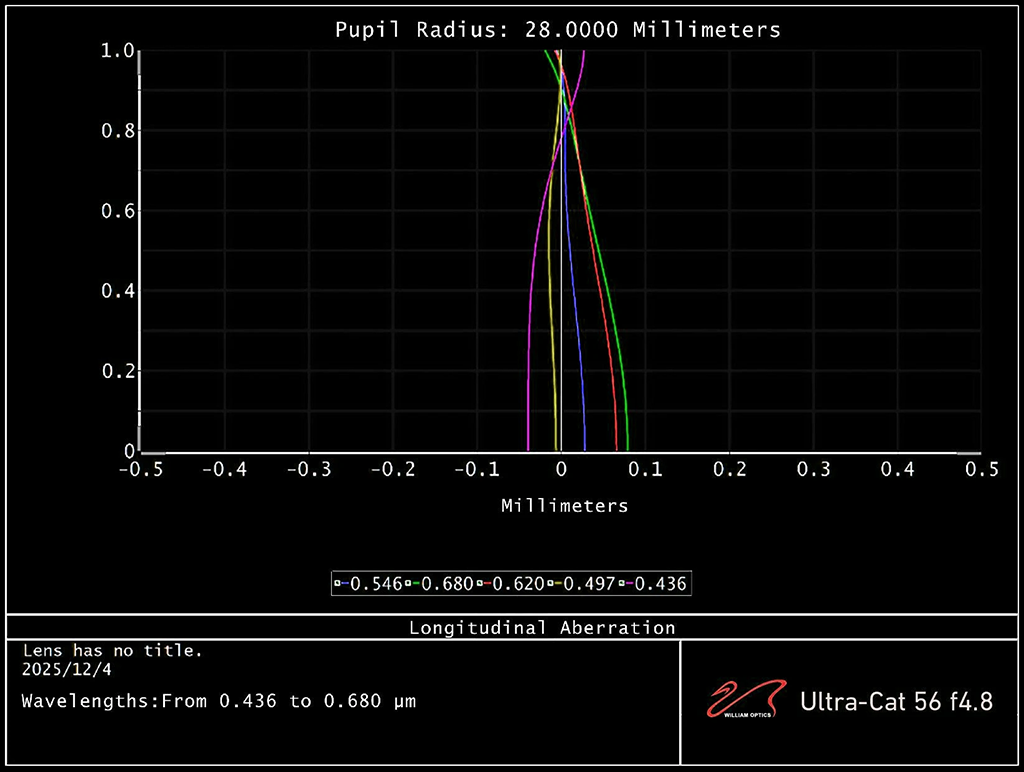Click the Millimeters axis label
Screen dimensions: 1024x772
564,506
